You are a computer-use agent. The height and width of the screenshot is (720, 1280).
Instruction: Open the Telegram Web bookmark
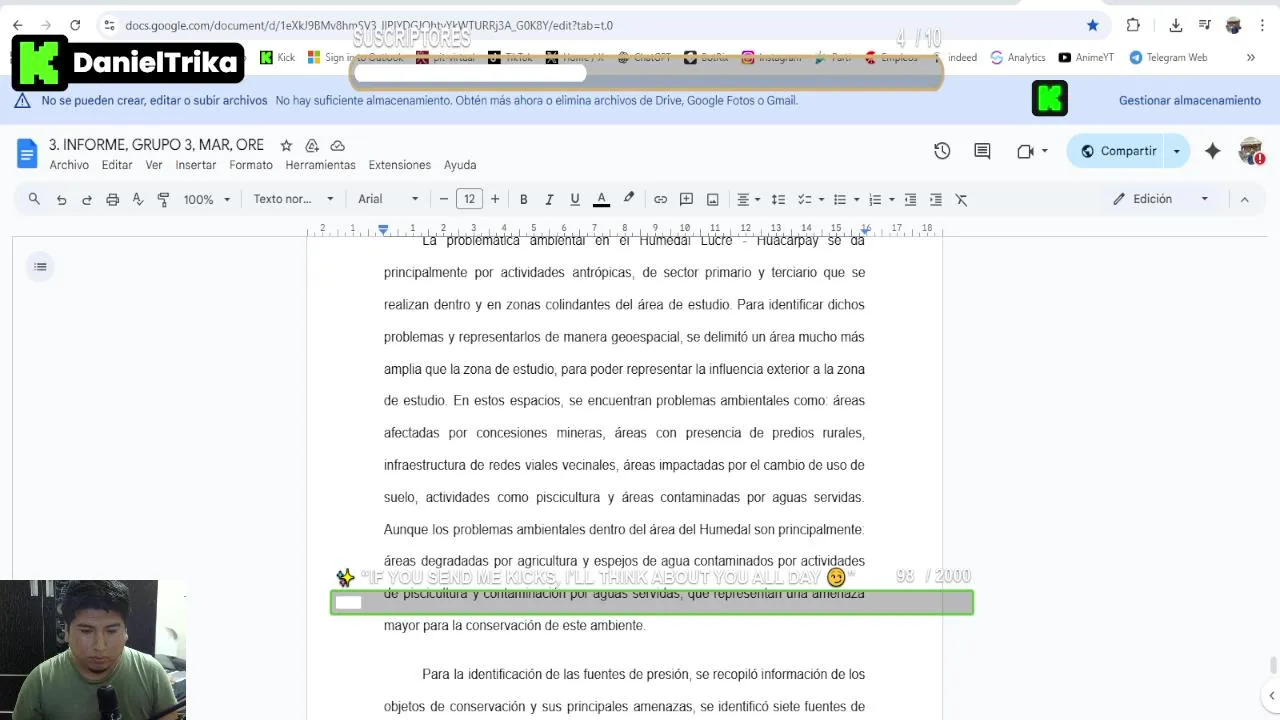tap(1168, 57)
